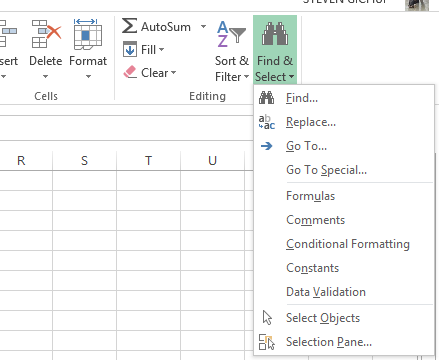
Task: Click the AutoSum label
Action: (166, 27)
